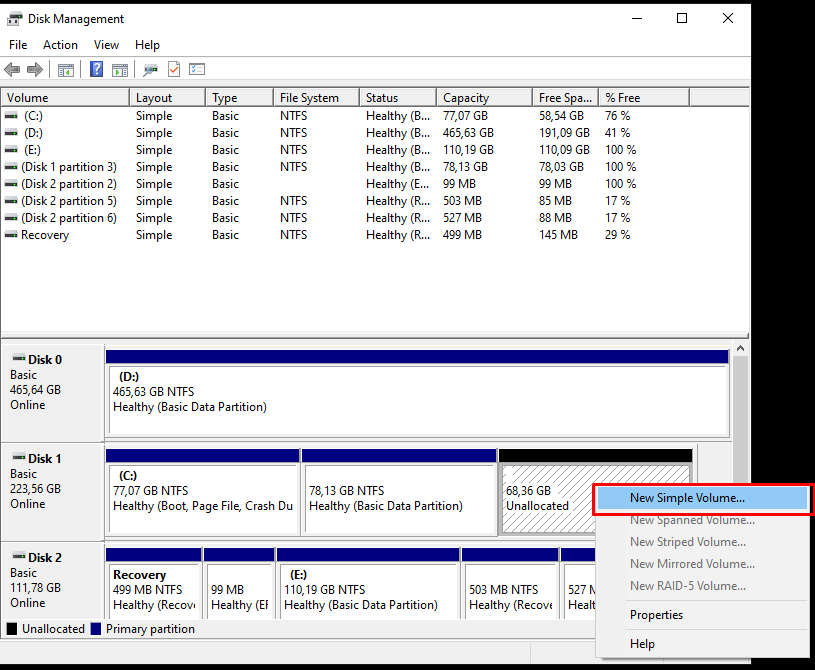Select the (C:) partition on Disk 1
The image size is (815, 670).
pyautogui.click(x=202, y=490)
